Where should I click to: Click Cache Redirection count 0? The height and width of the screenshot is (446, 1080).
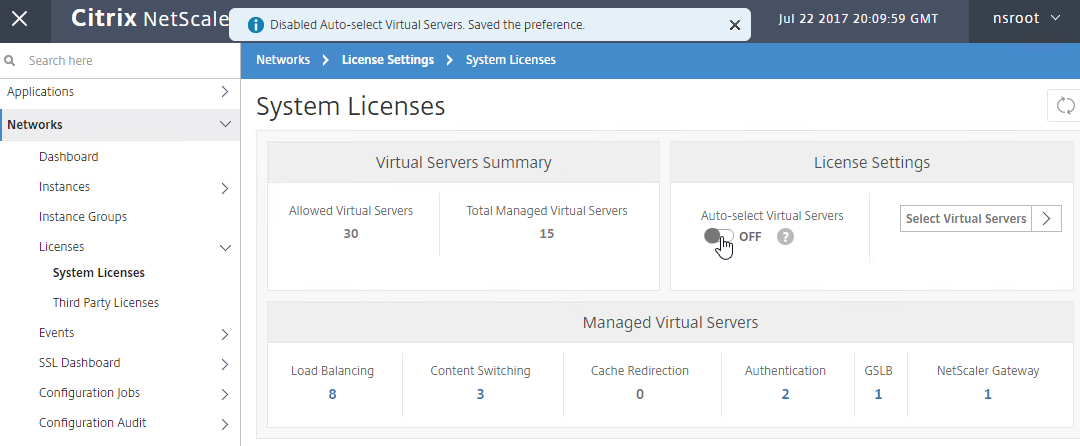640,394
